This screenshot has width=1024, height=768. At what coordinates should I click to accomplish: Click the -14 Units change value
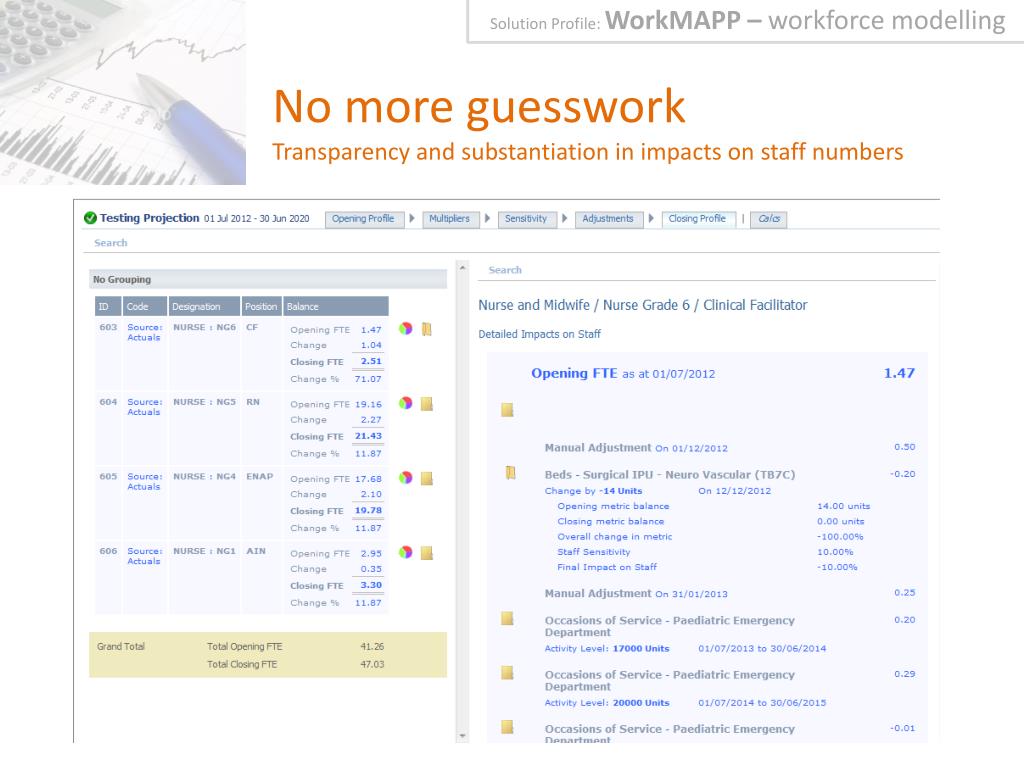620,490
